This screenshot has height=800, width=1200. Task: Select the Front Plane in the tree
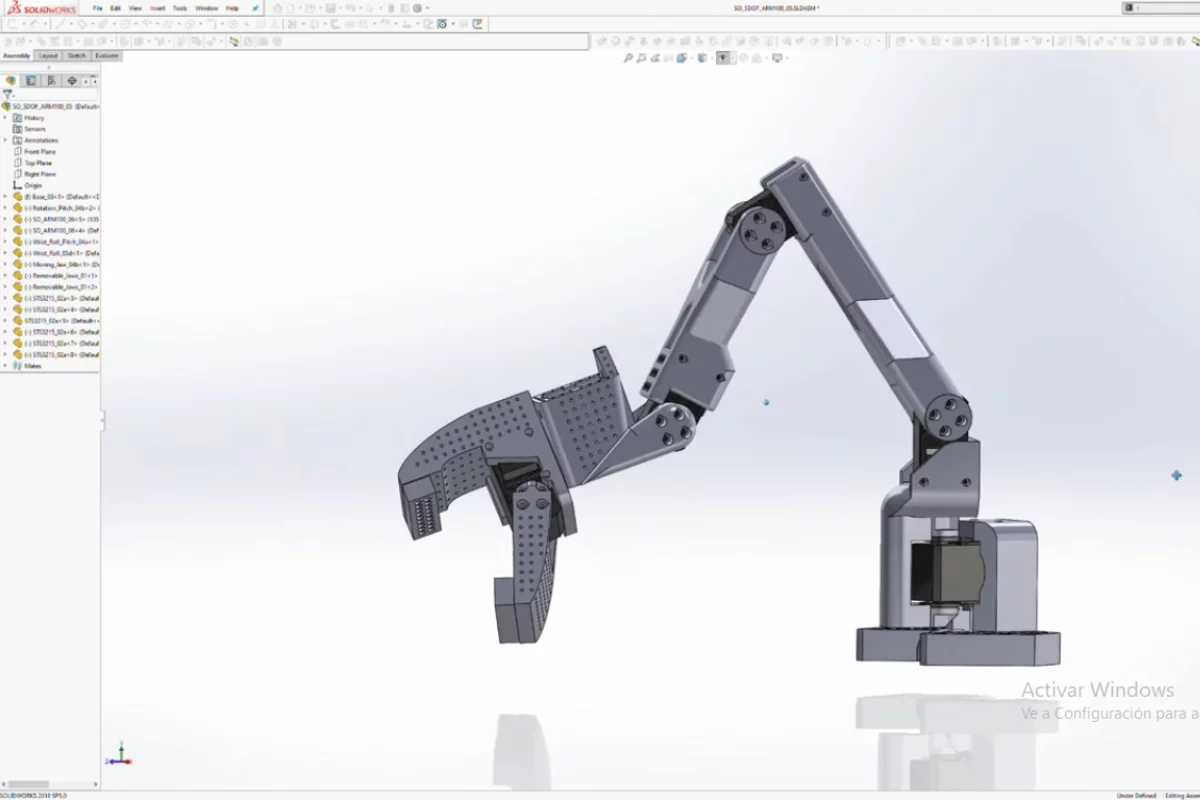pos(40,152)
